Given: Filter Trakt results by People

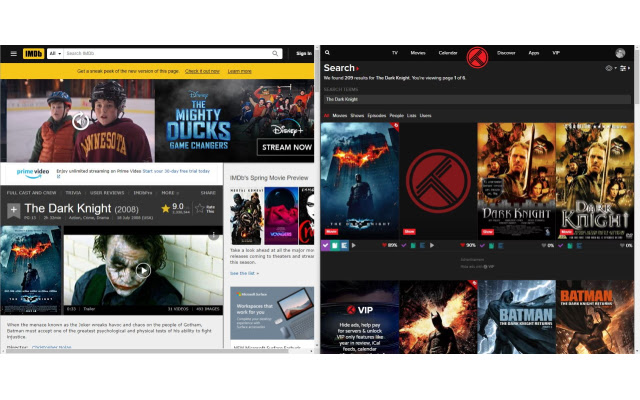Looking at the screenshot, I should 396,116.
